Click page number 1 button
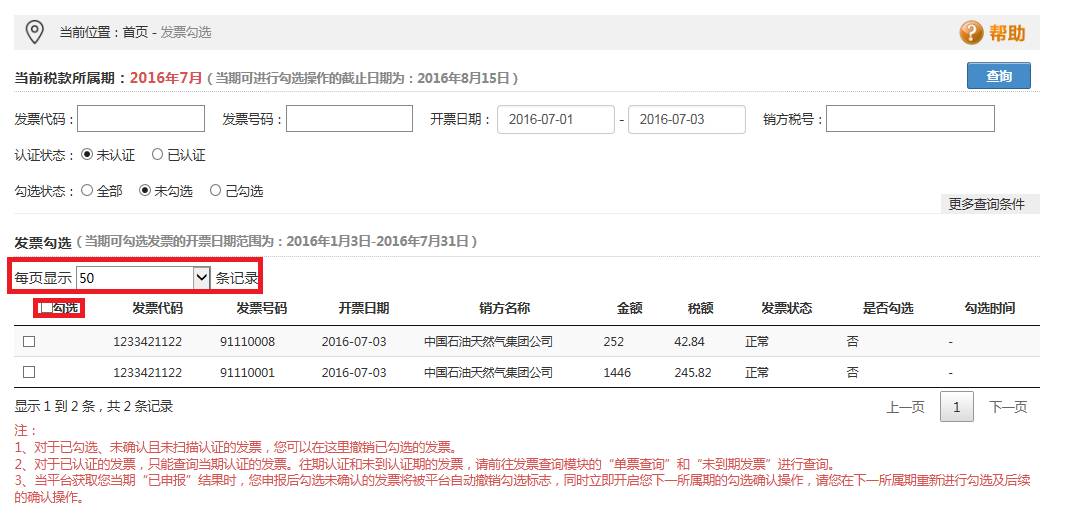Viewport: 1065px width, 513px height. [956, 407]
